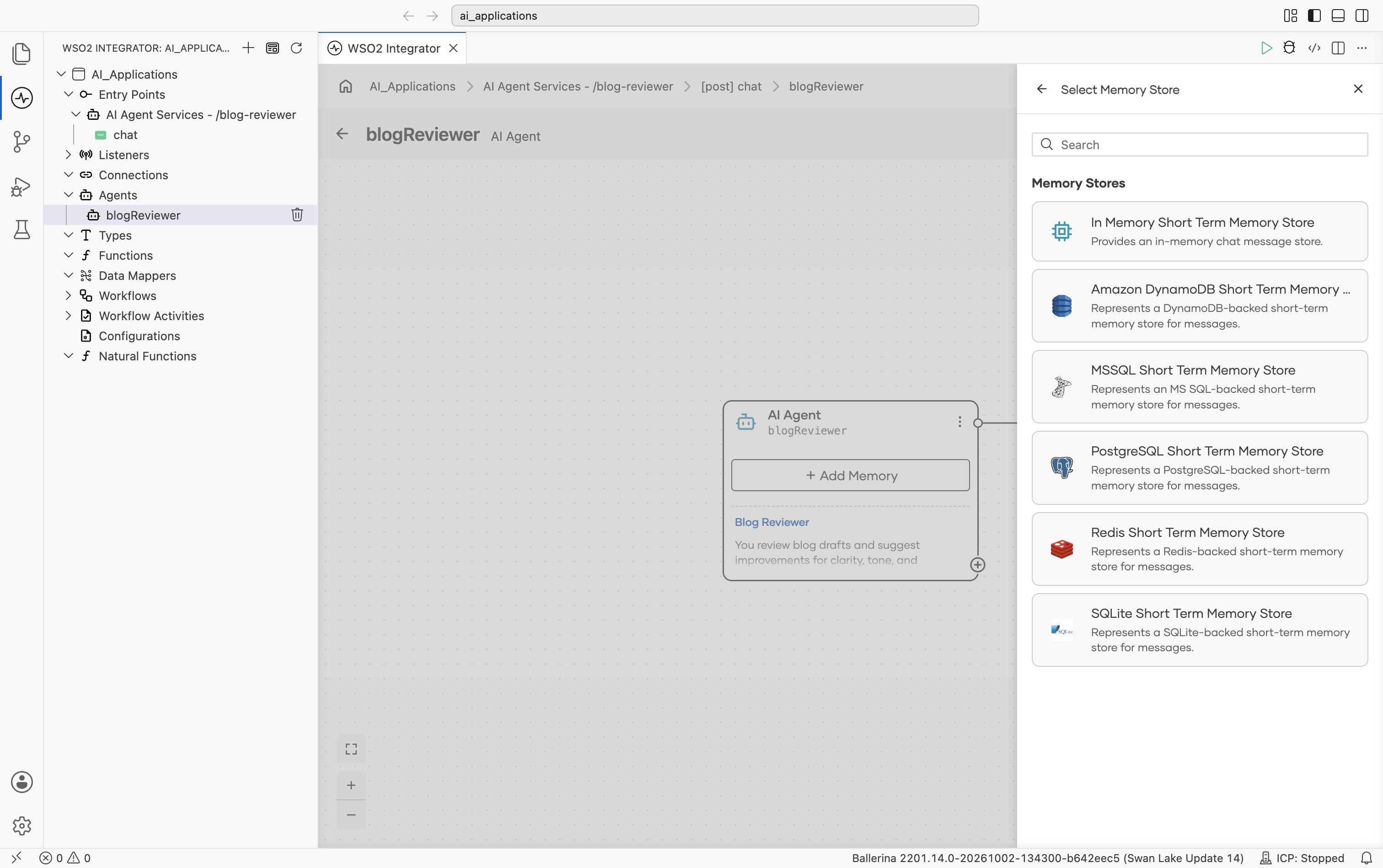The width and height of the screenshot is (1383, 868).
Task: Select In Memory Short Term Memory Store
Action: [x=1199, y=231]
